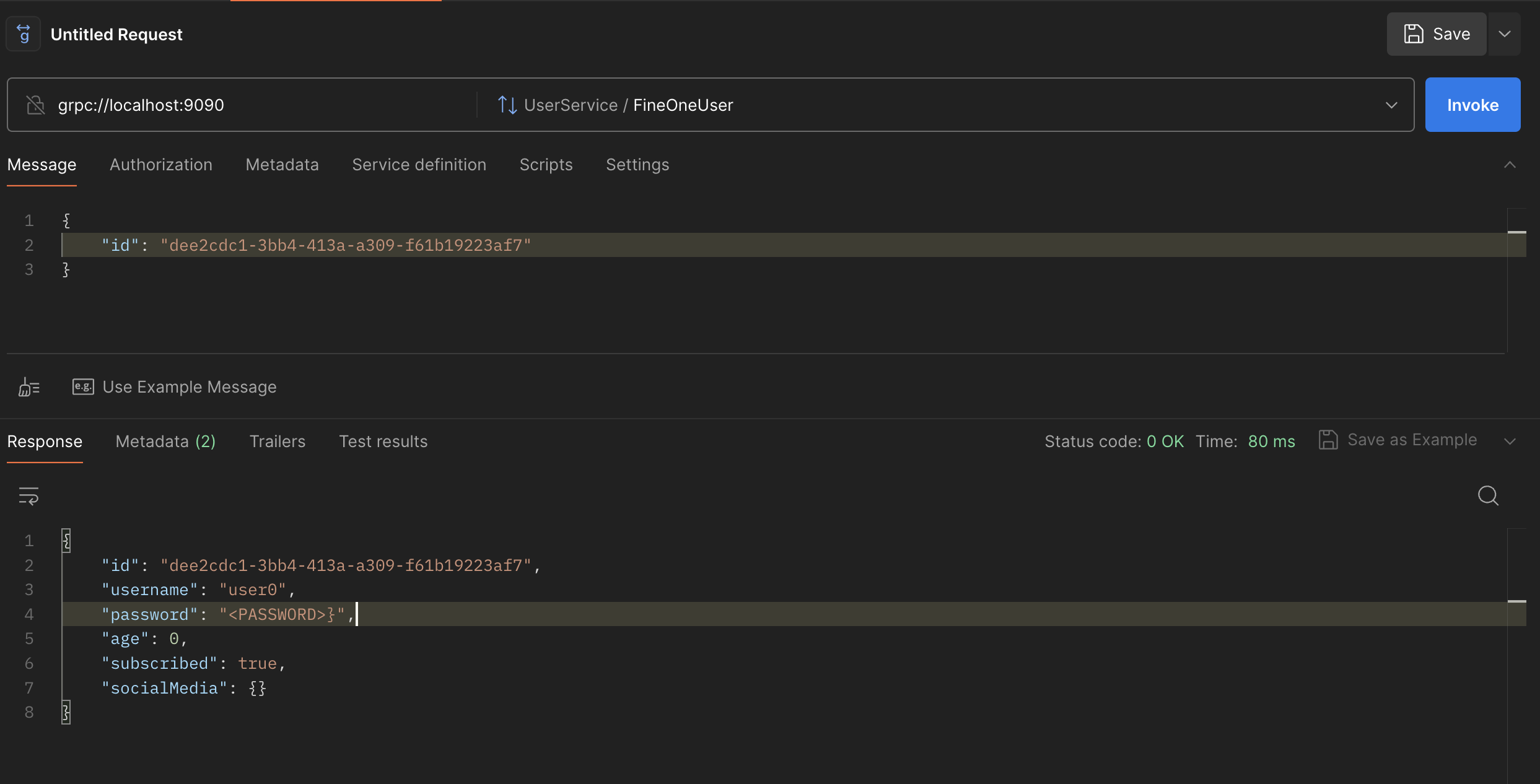
Task: Click the TLS lock icon beside URL
Action: click(x=36, y=105)
